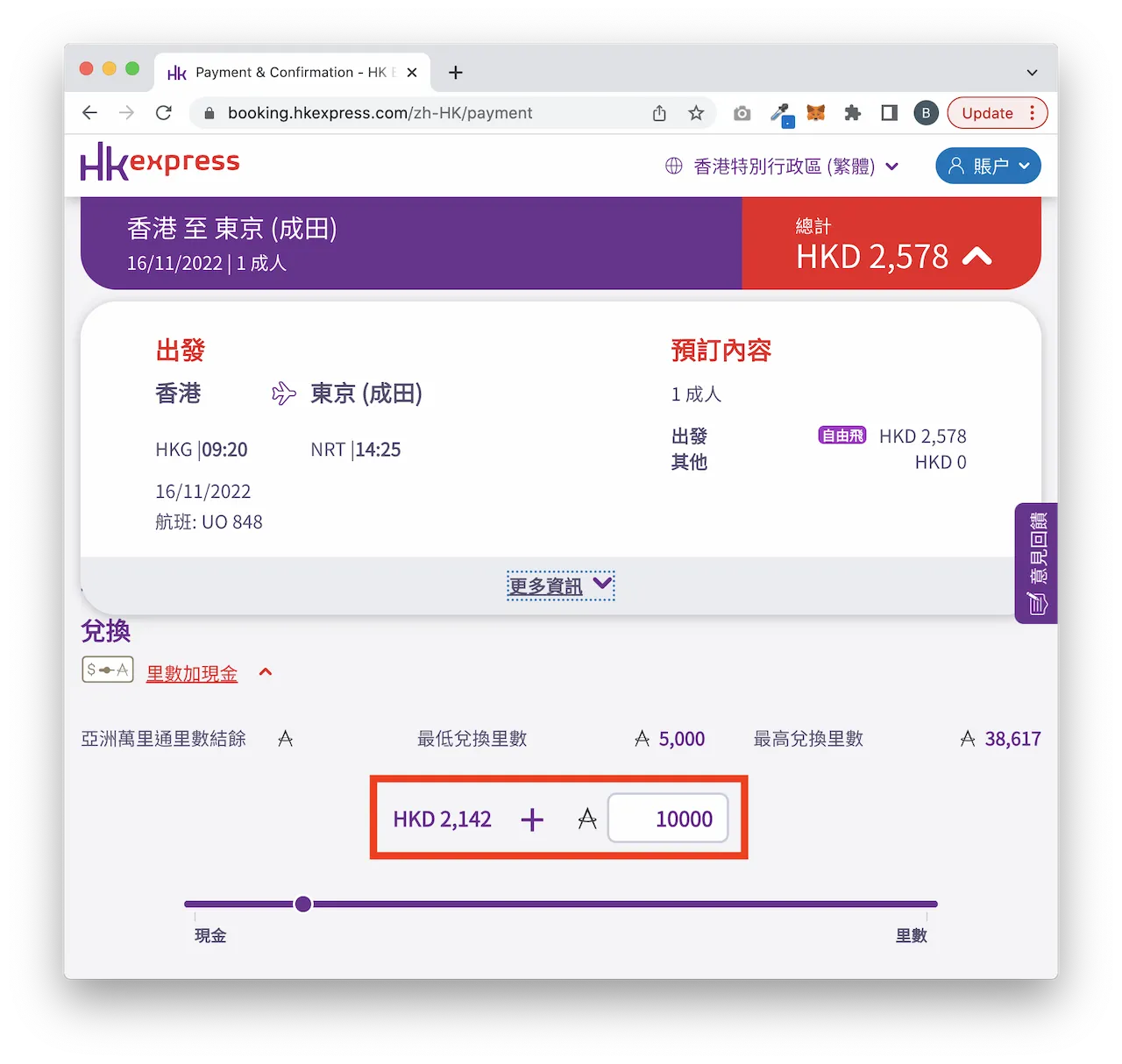
Task: Click the 現金 end label of slider
Action: [210, 935]
